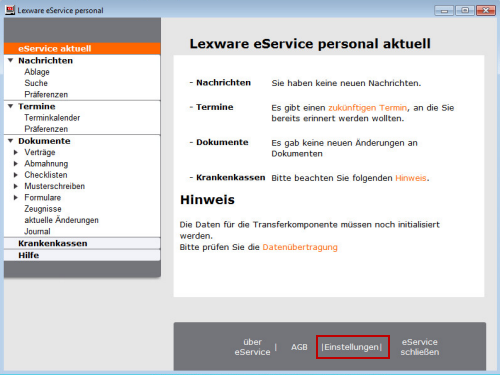This screenshot has height=375, width=500.
Task: Open the Hilfe menu item
Action: pos(82,255)
